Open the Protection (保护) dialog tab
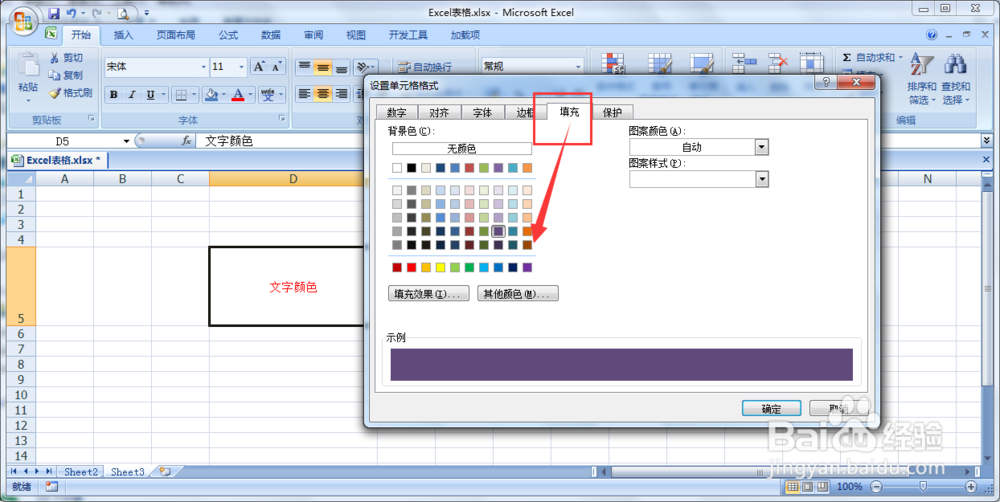Screen dimensions: 1000x502 (612, 112)
